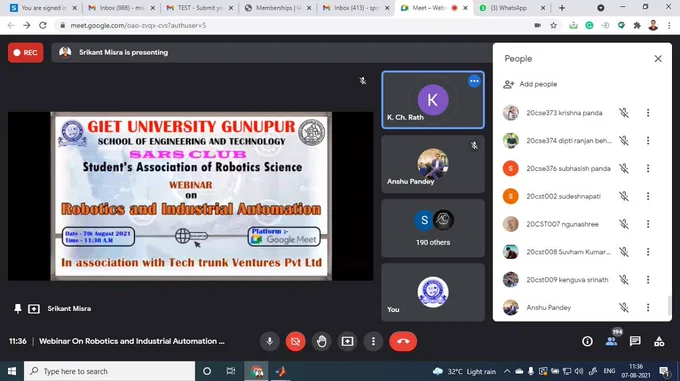Raise hand in the meeting

click(321, 341)
